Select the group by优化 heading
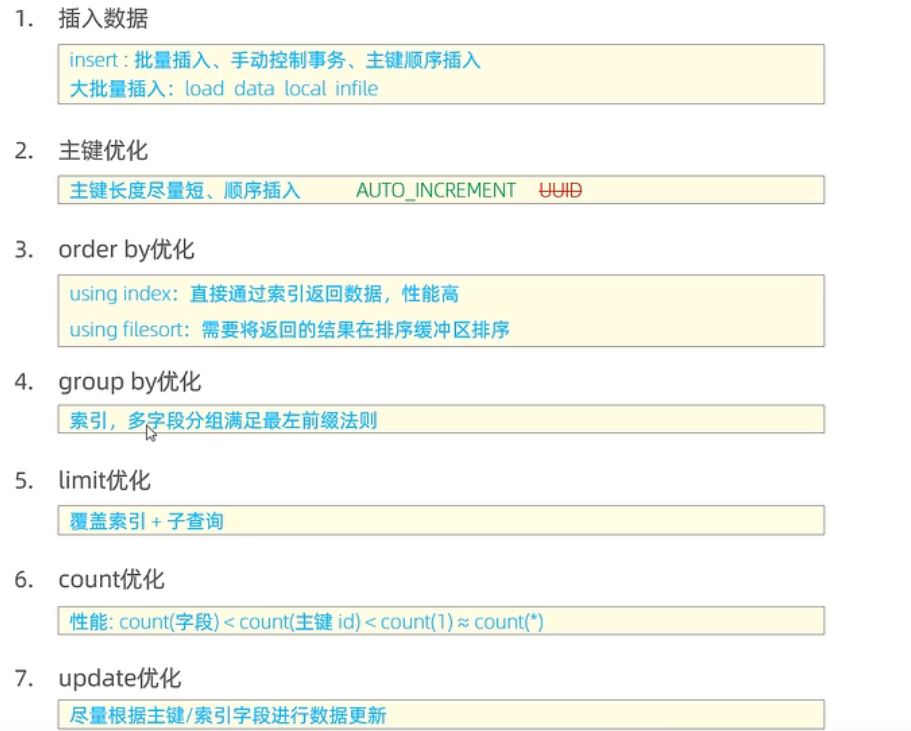 pos(130,381)
